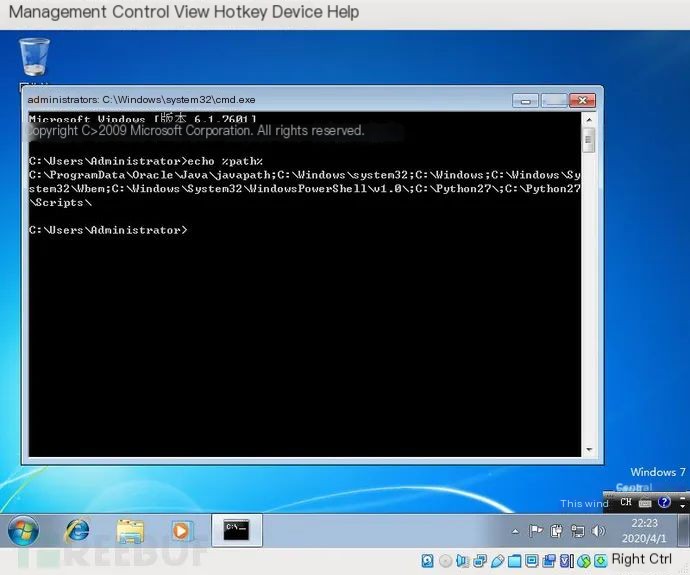
Task: Click the cmd window scrollbar thumb
Action: coord(588,140)
